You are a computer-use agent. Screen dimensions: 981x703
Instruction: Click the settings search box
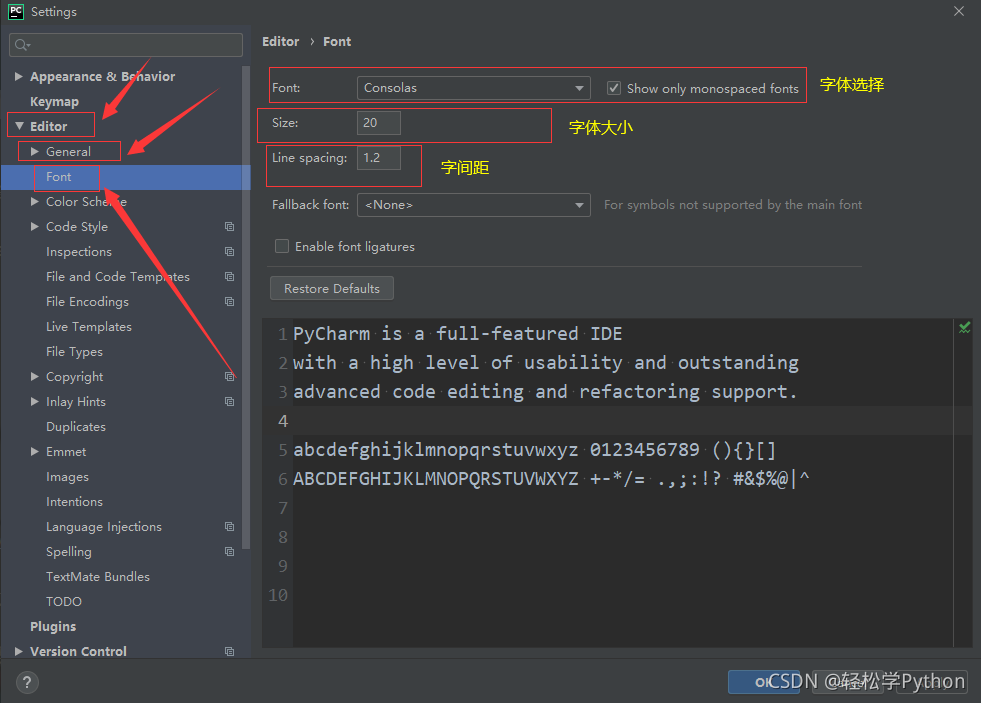126,44
